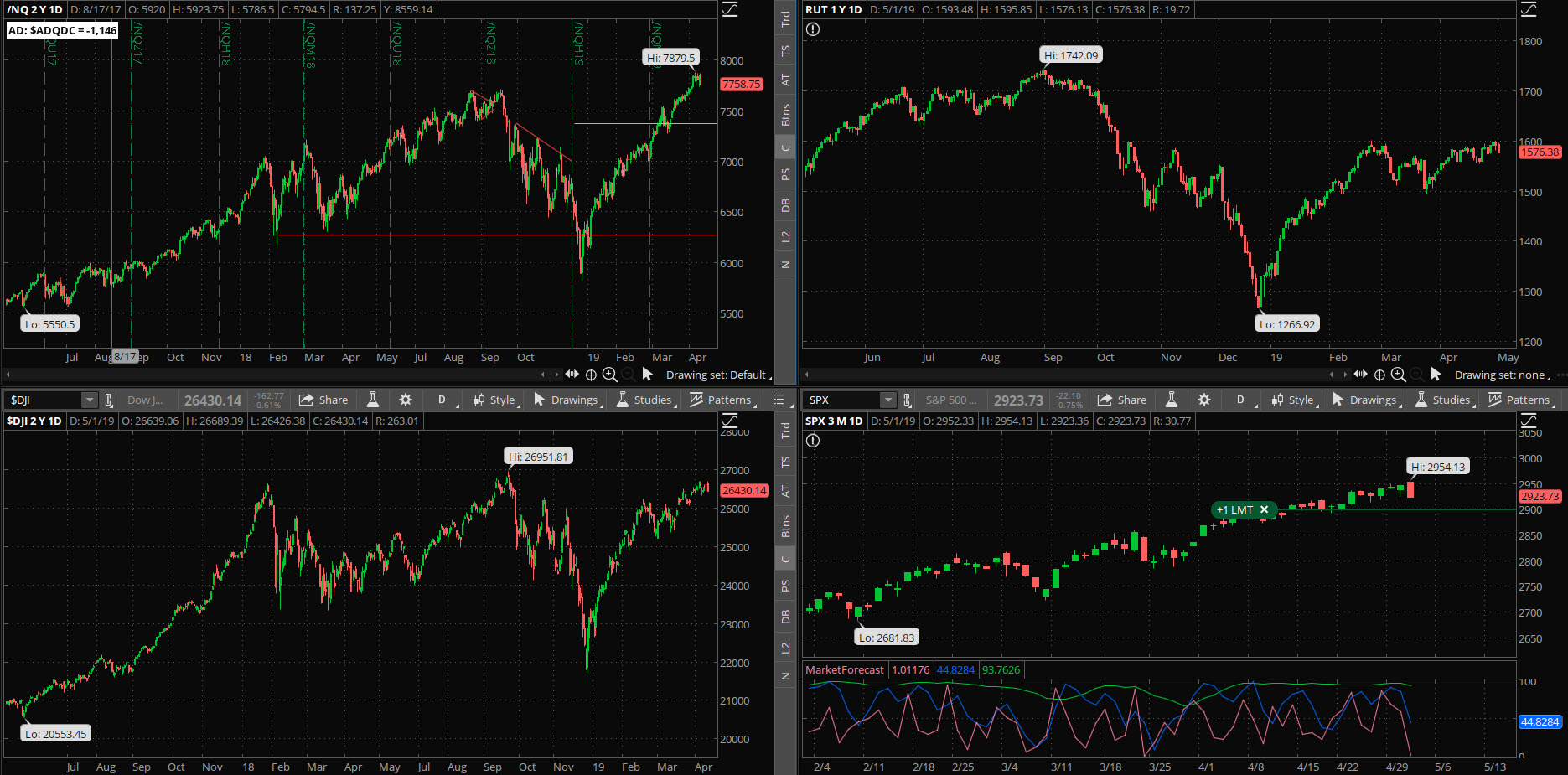Open symbol link icon next to $DJI
The width and height of the screenshot is (1568, 775).
(x=108, y=400)
